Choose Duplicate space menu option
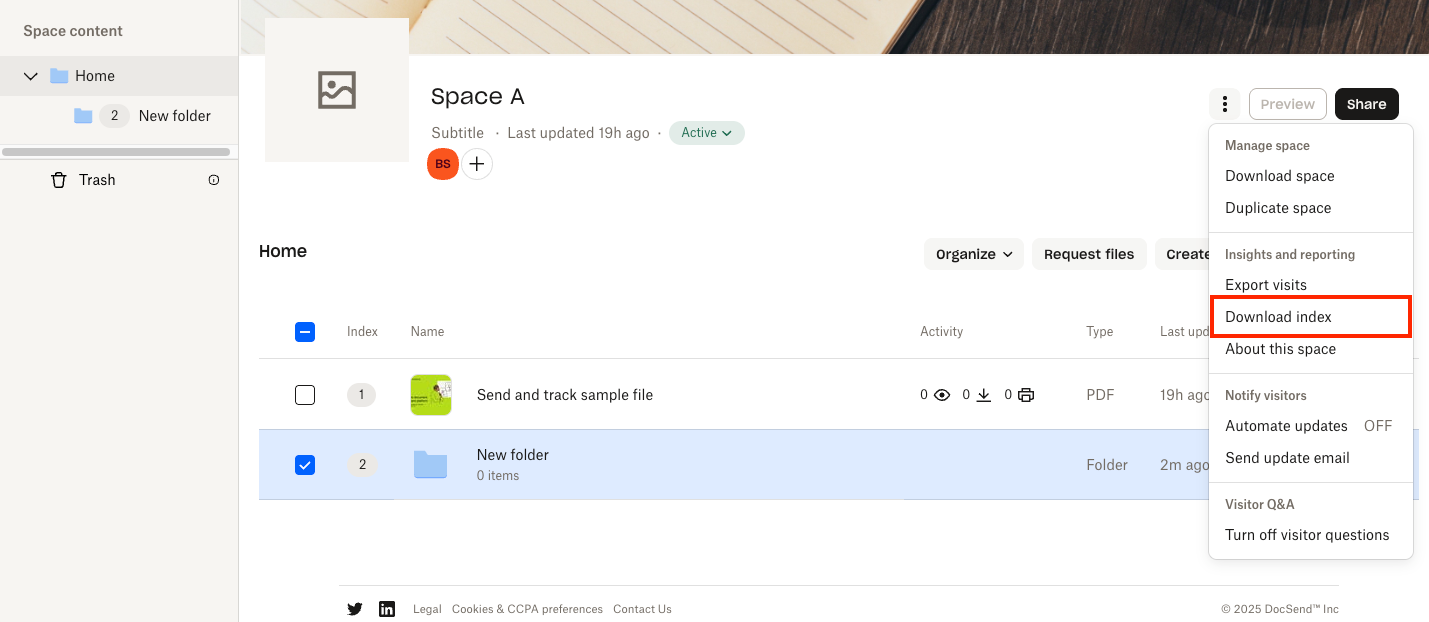 click(x=1278, y=208)
